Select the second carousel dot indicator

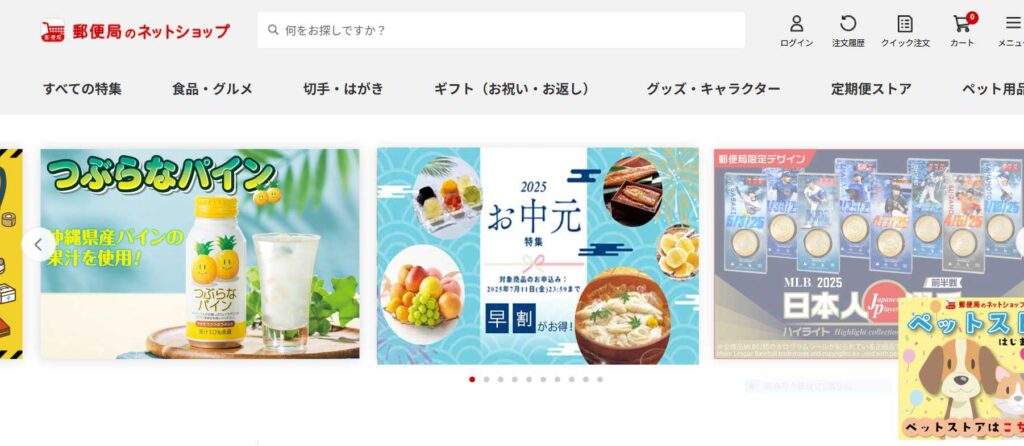[x=487, y=379]
